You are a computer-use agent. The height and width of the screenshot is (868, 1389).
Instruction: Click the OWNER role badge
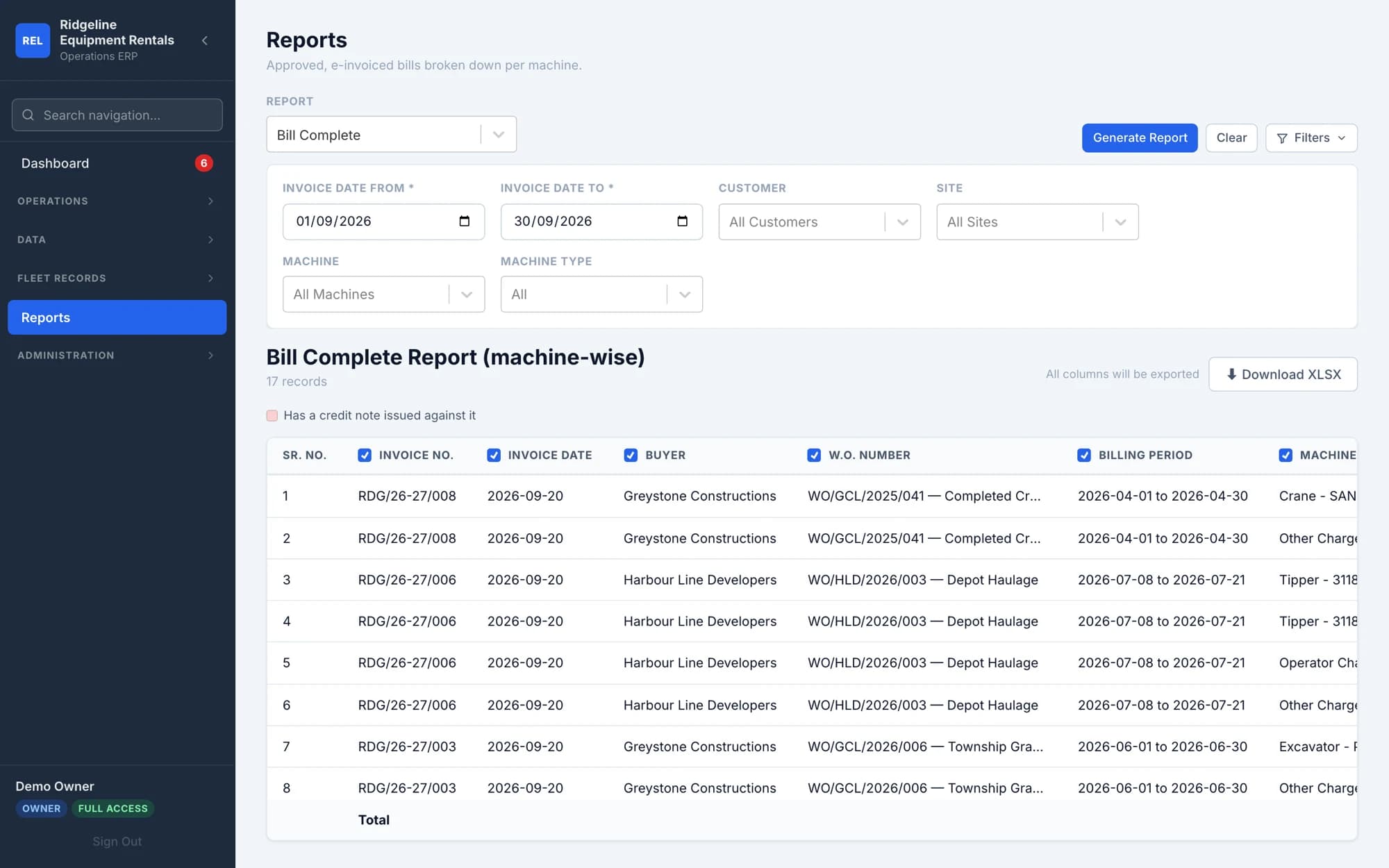[x=41, y=808]
